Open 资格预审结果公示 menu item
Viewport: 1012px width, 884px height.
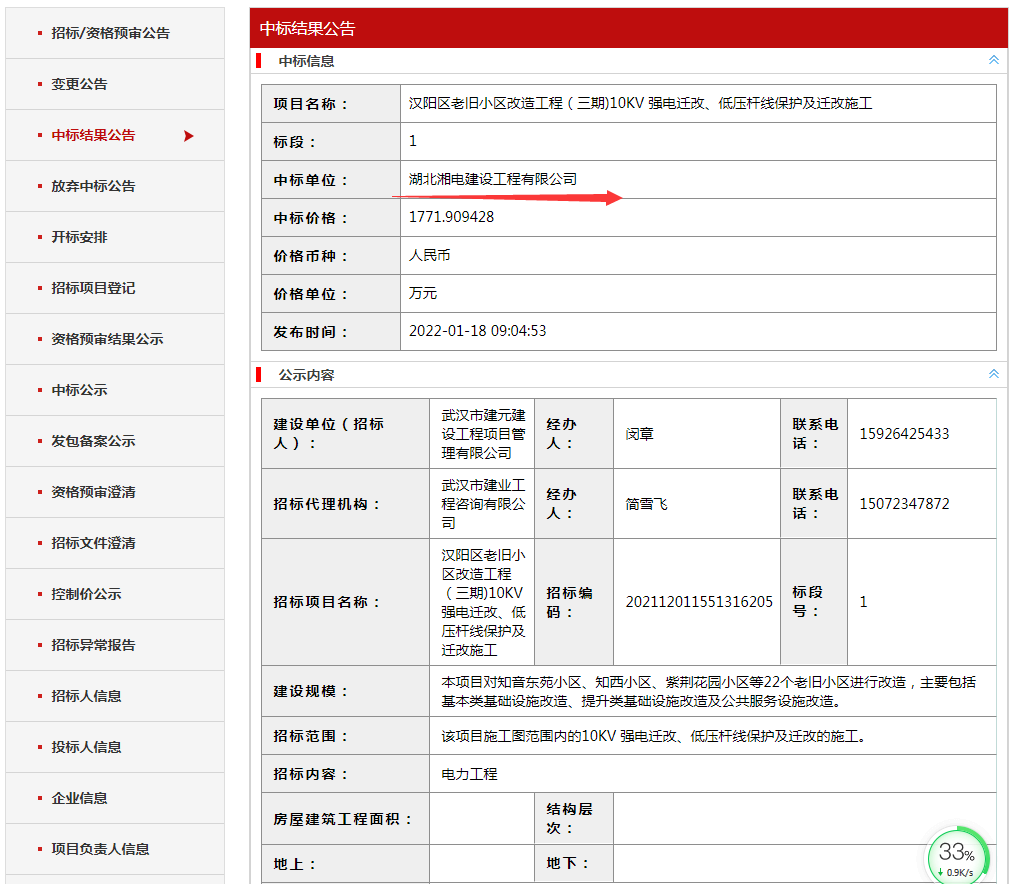[x=107, y=339]
